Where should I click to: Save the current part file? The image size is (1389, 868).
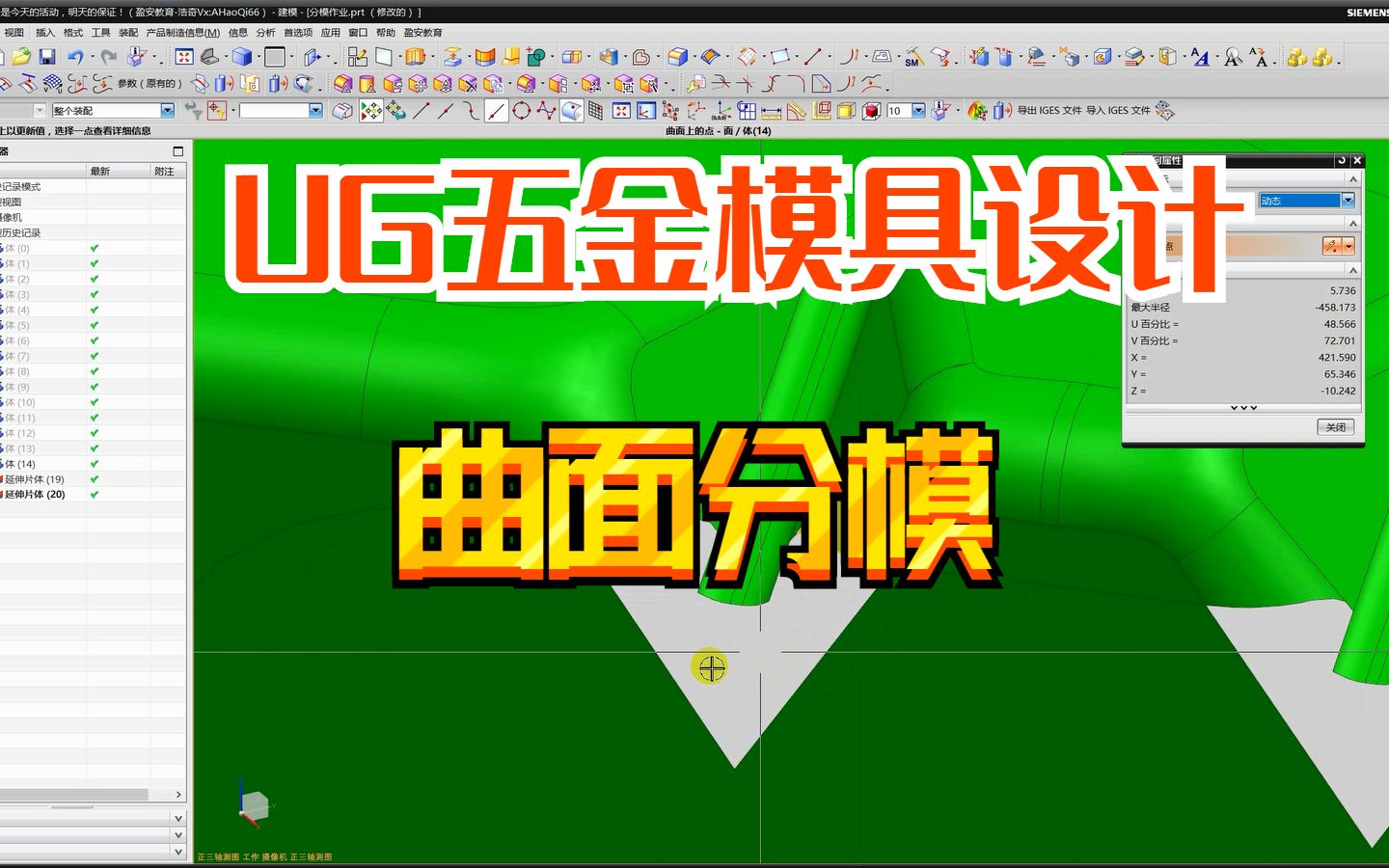[x=46, y=56]
